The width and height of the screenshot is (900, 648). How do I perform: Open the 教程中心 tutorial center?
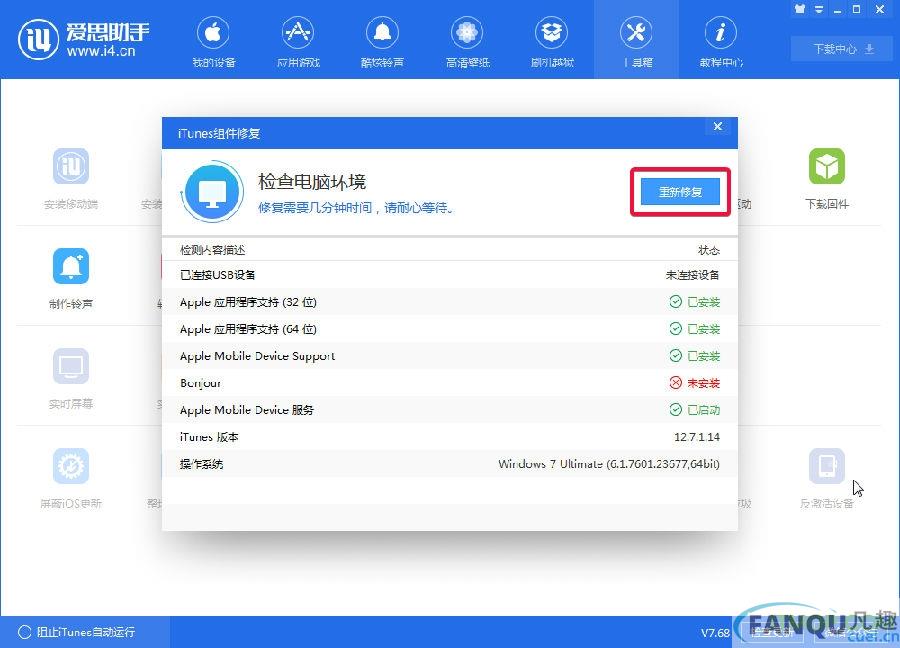[x=721, y=42]
